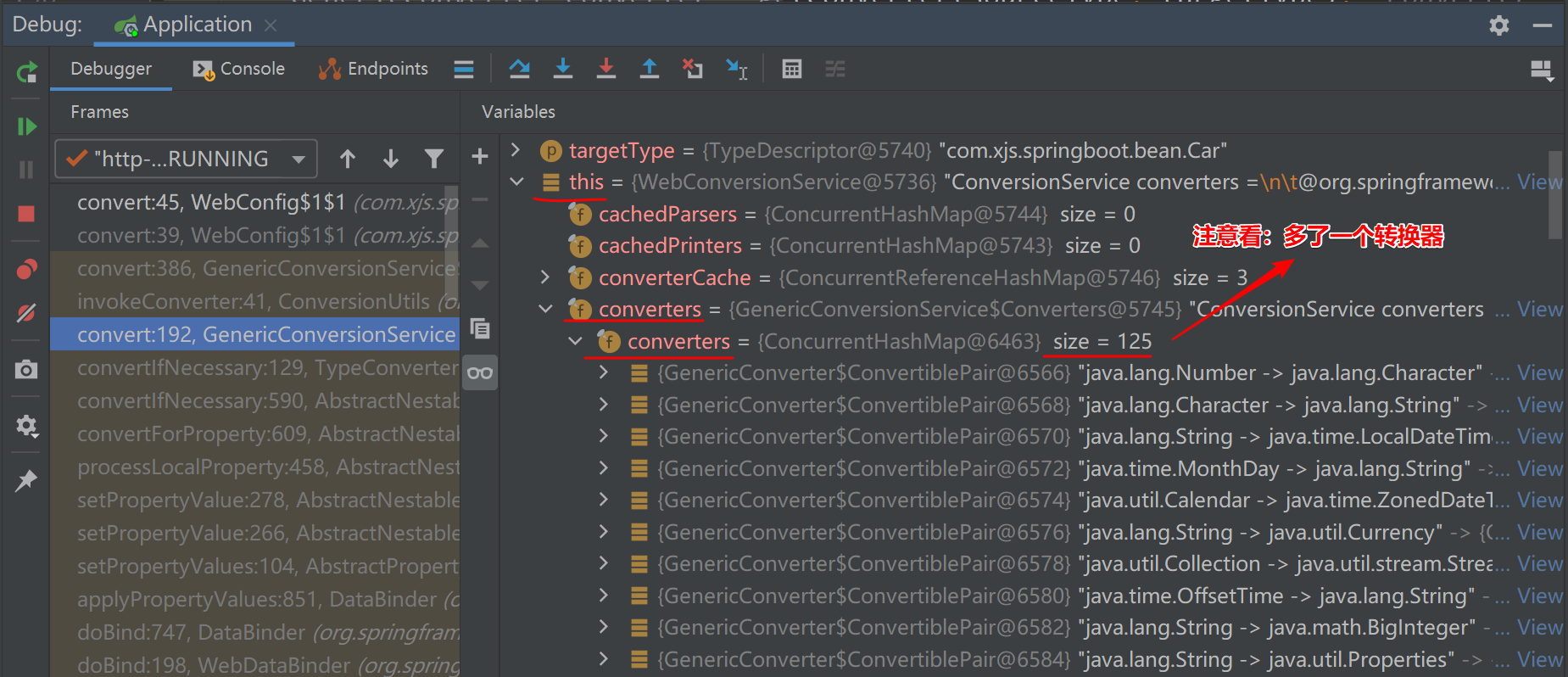Image resolution: width=1568 pixels, height=677 pixels.
Task: Hide the debug tool window
Action: pyautogui.click(x=1543, y=25)
